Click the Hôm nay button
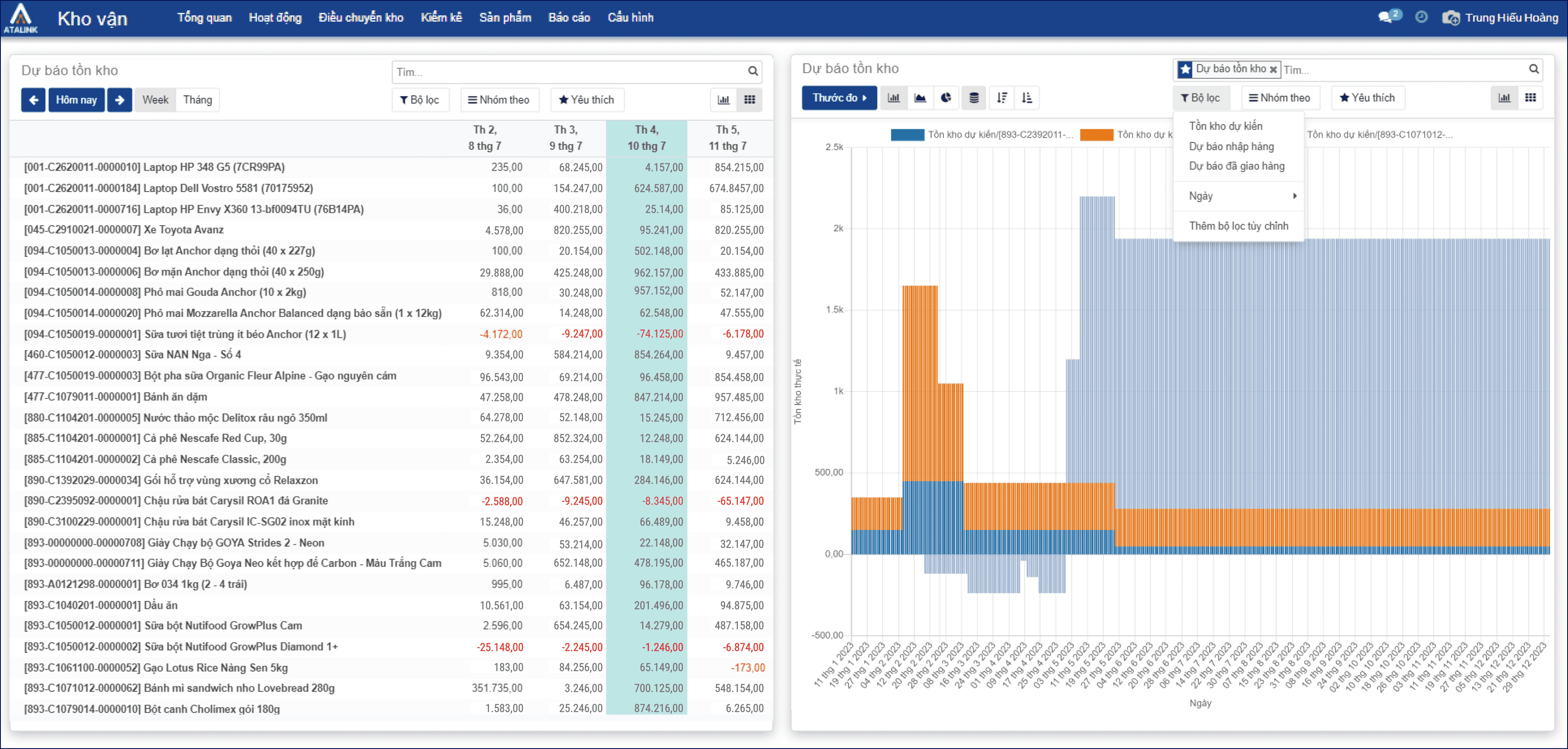 pyautogui.click(x=76, y=100)
